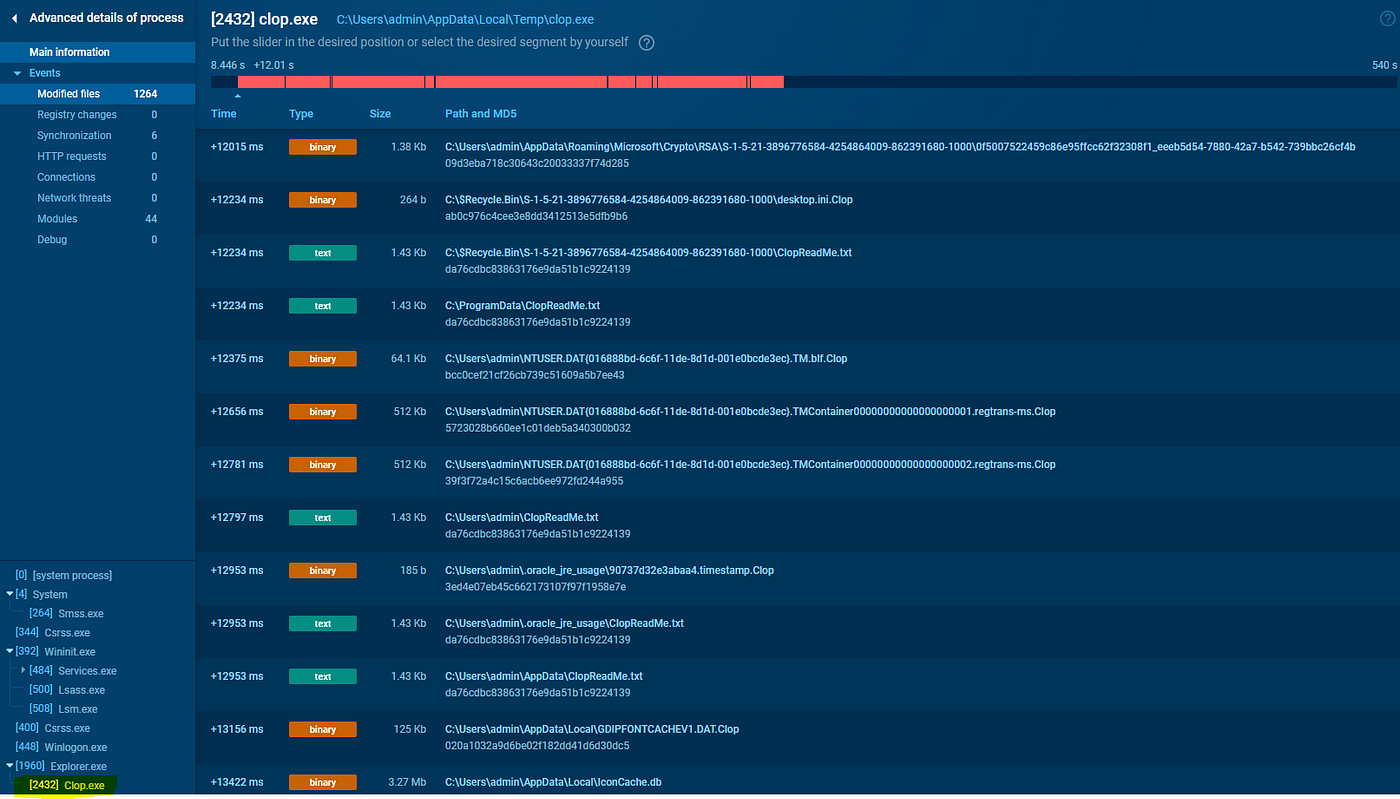Screen dimensions: 1400x799
Task: Click the 3.27 Mb size value
Action: tap(407, 782)
